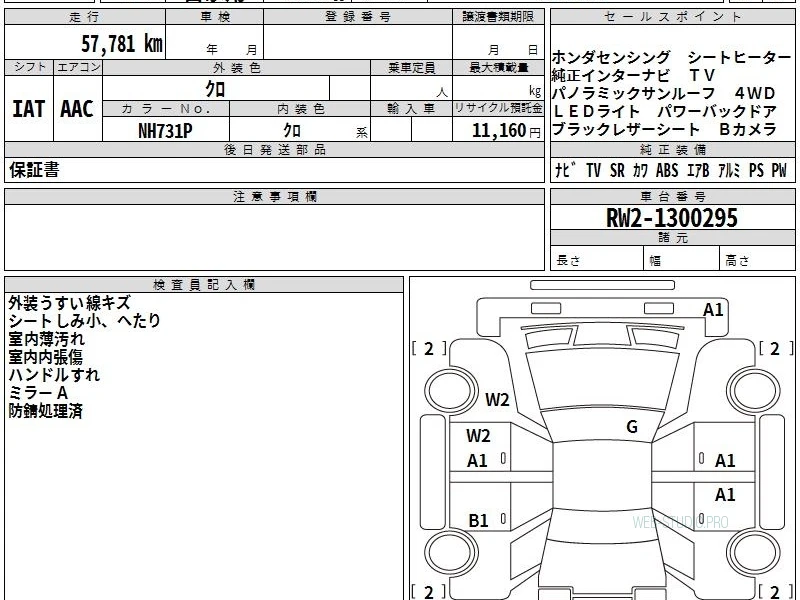Image resolution: width=800 pixels, height=600 pixels.
Task: Click the B1 damage mark on the diagram
Action: [x=478, y=520]
